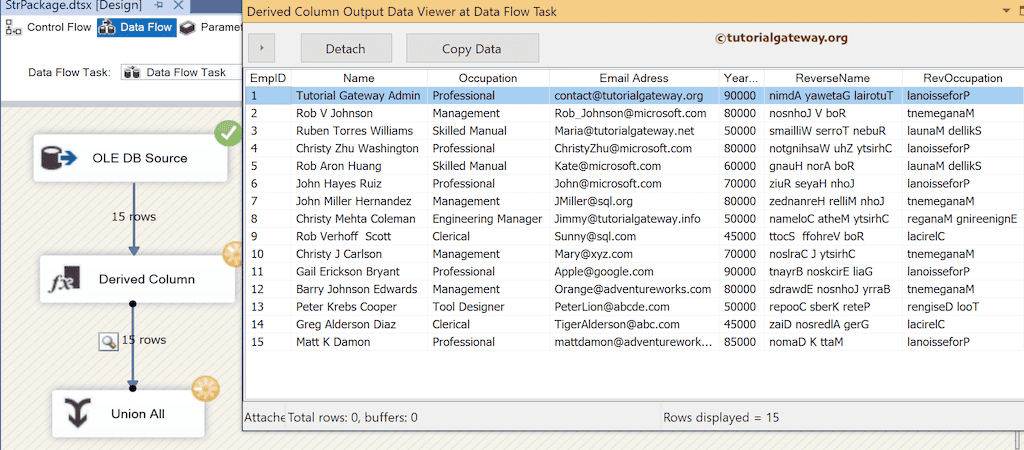Image resolution: width=1024 pixels, height=450 pixels.
Task: Click the Peter Krebs Cooper cell
Action: tap(359, 307)
